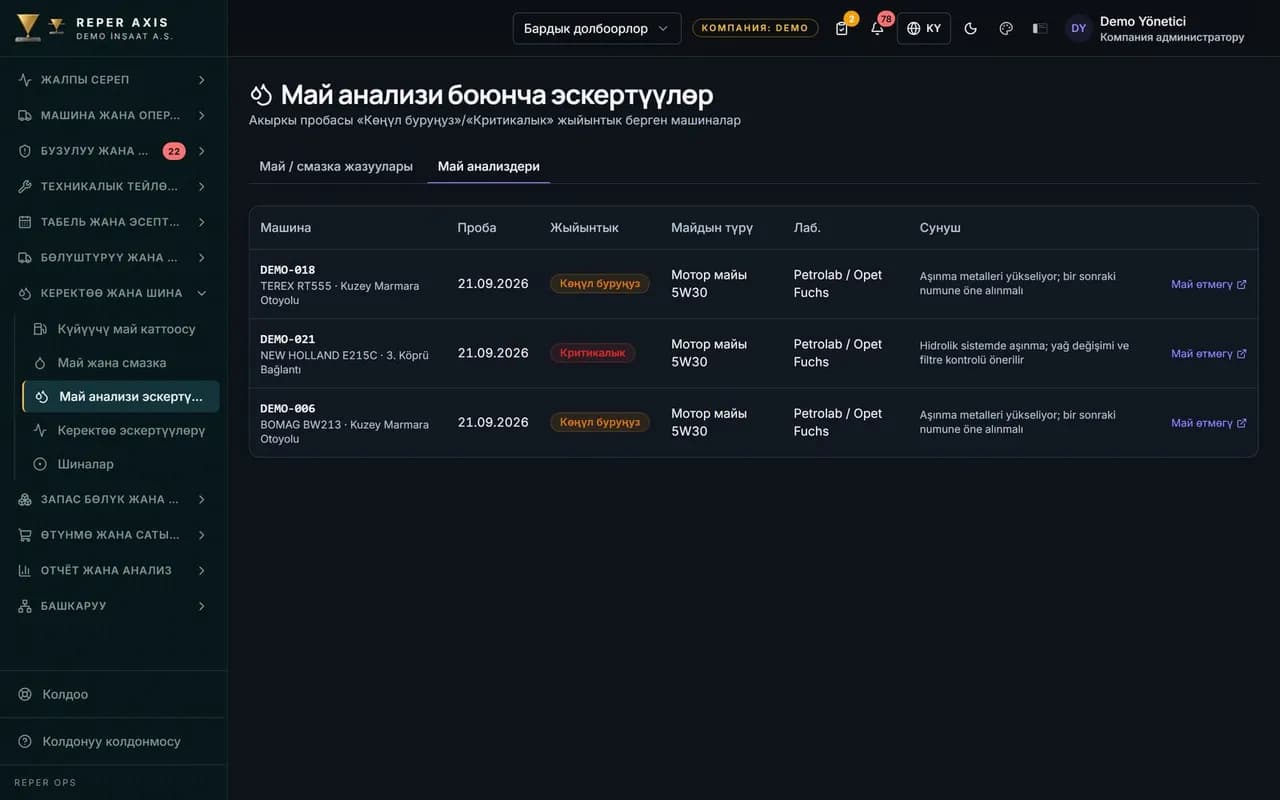Expand the Техникалык тейлөө sidebar section
The height and width of the screenshot is (800, 1280).
click(113, 186)
